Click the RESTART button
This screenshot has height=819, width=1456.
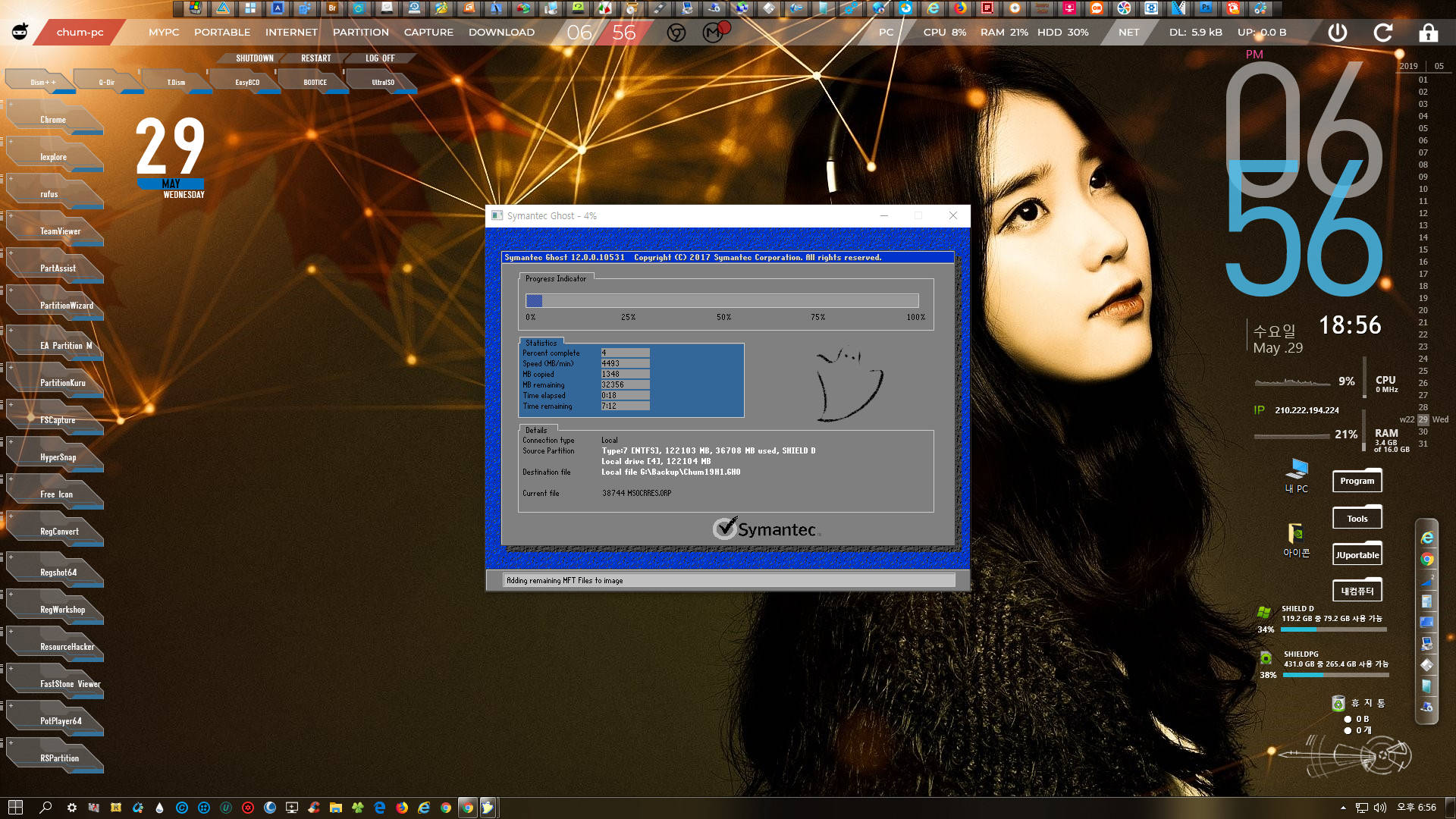coord(316,58)
